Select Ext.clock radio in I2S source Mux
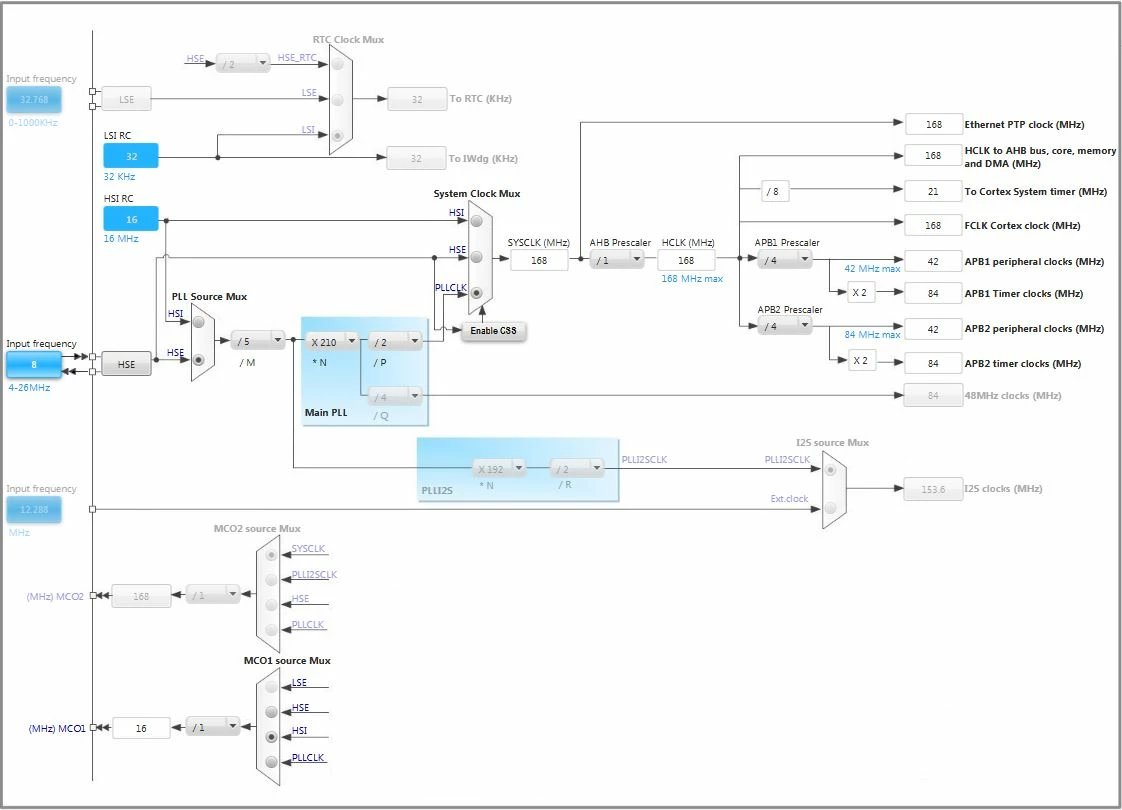Screen dimensions: 1122x810 (830, 508)
